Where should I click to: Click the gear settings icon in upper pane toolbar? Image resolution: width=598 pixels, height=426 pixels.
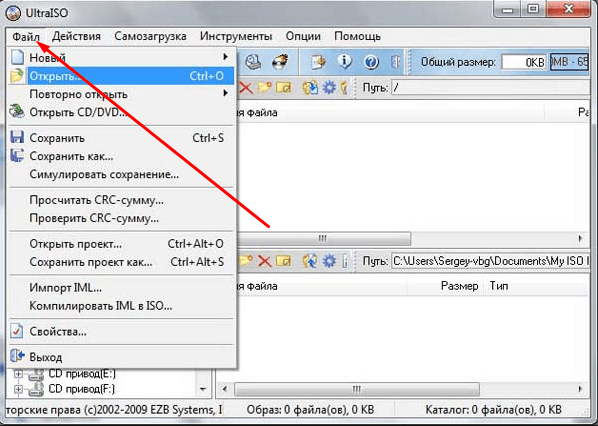[329, 88]
